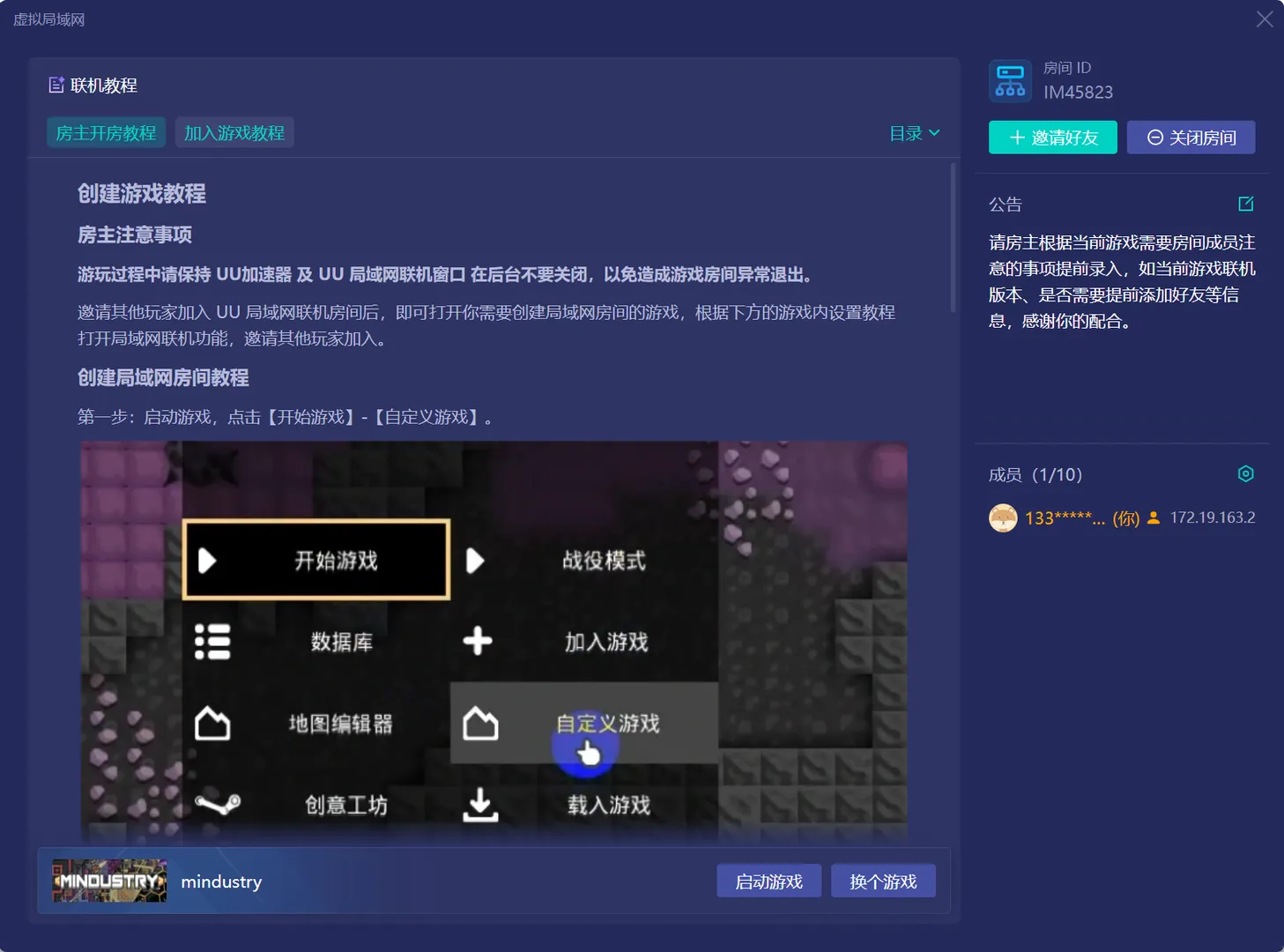Close the 虚拟局域网 window
Screen dimensions: 1284x952
(1265, 19)
